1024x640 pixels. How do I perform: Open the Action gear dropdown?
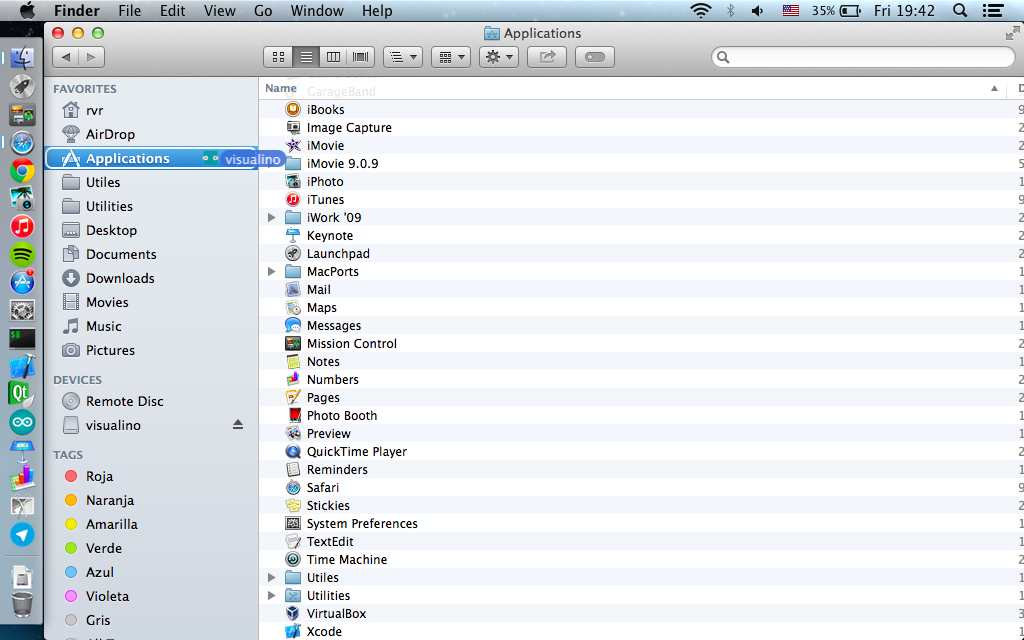(499, 57)
